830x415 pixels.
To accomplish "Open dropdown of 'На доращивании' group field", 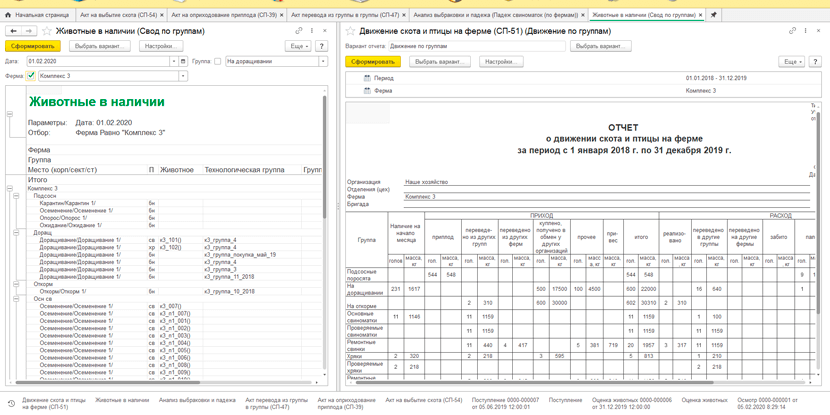I will [323, 61].
